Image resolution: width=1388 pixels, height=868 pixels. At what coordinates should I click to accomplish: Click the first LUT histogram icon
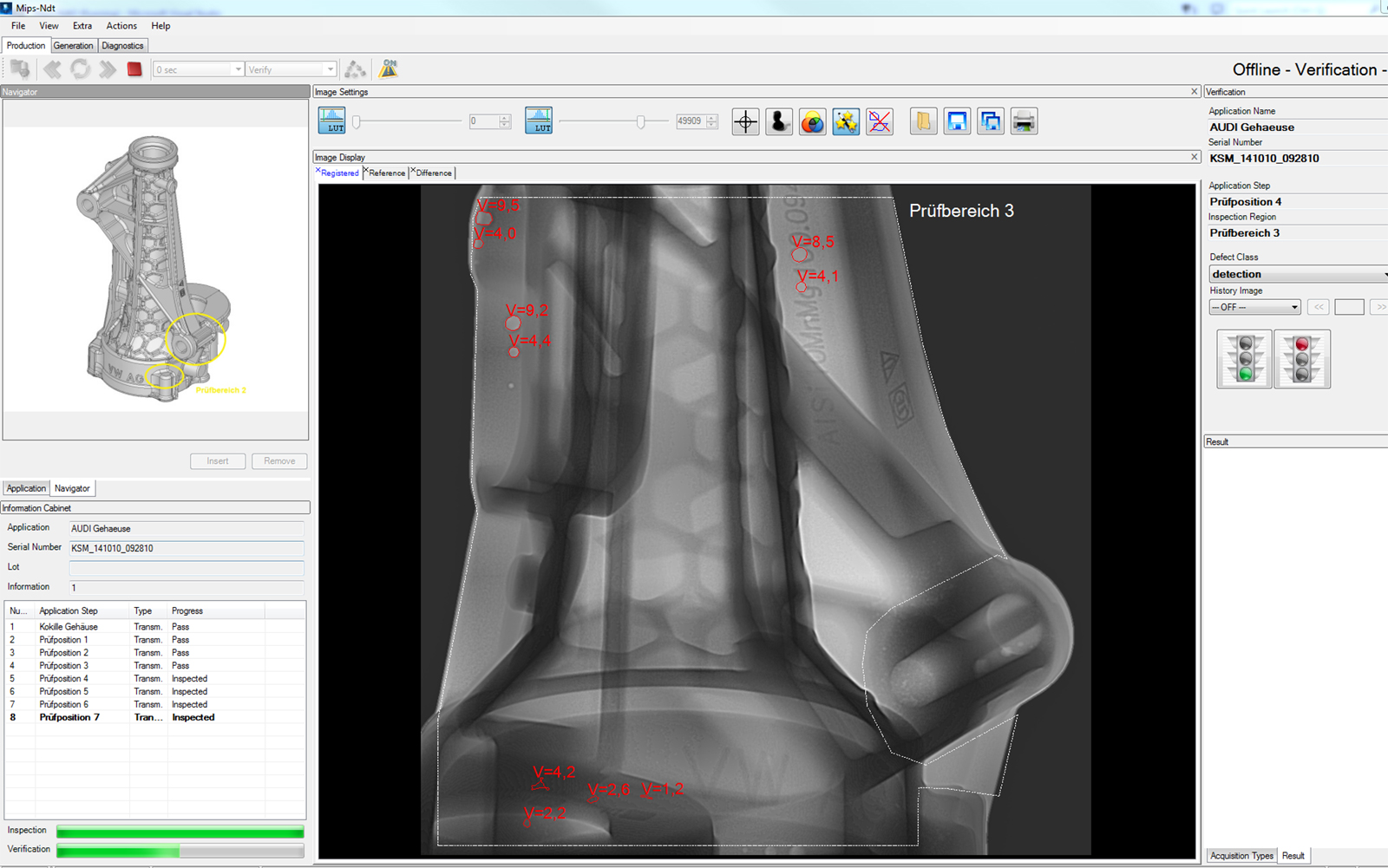331,121
